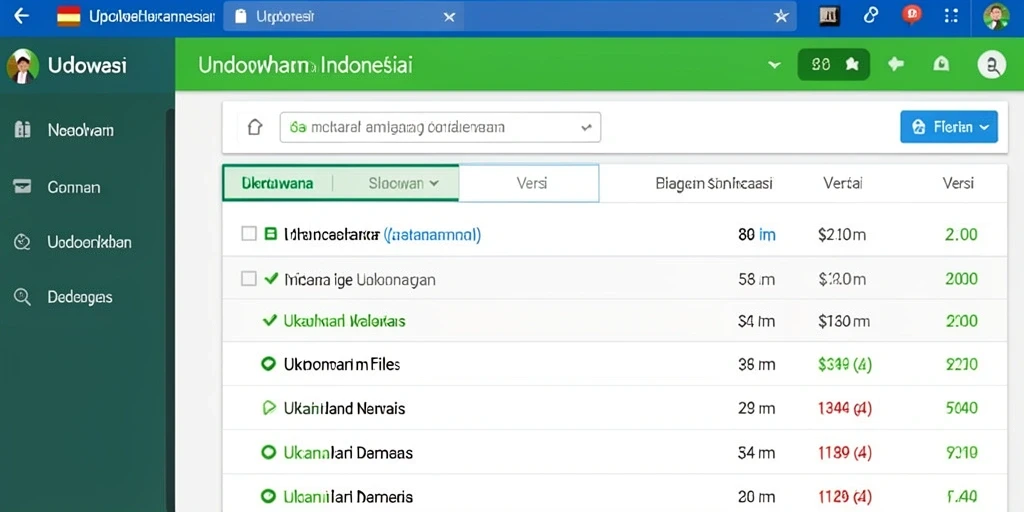The height and width of the screenshot is (512, 1024).
Task: Open Neaolvam in the sidebar
Action: tap(80, 130)
